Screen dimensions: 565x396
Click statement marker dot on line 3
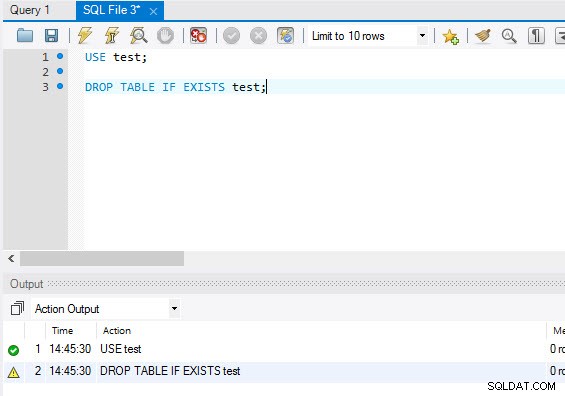tap(60, 86)
